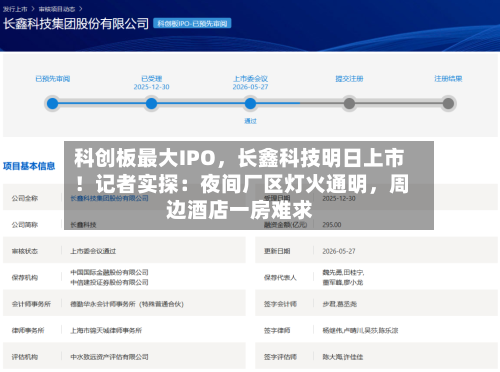
Task: Click the 2025-12-30 acceptance date value in table
Action: point(339,198)
